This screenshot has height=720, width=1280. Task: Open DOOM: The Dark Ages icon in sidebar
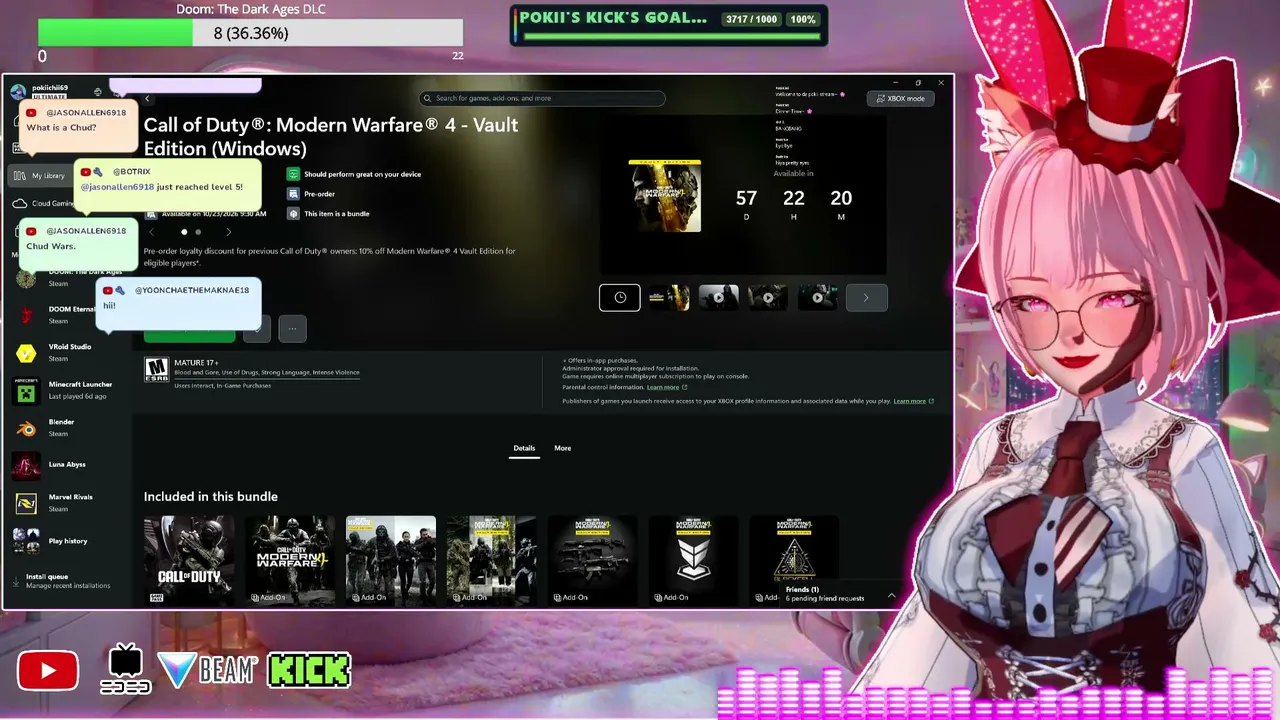click(27, 278)
